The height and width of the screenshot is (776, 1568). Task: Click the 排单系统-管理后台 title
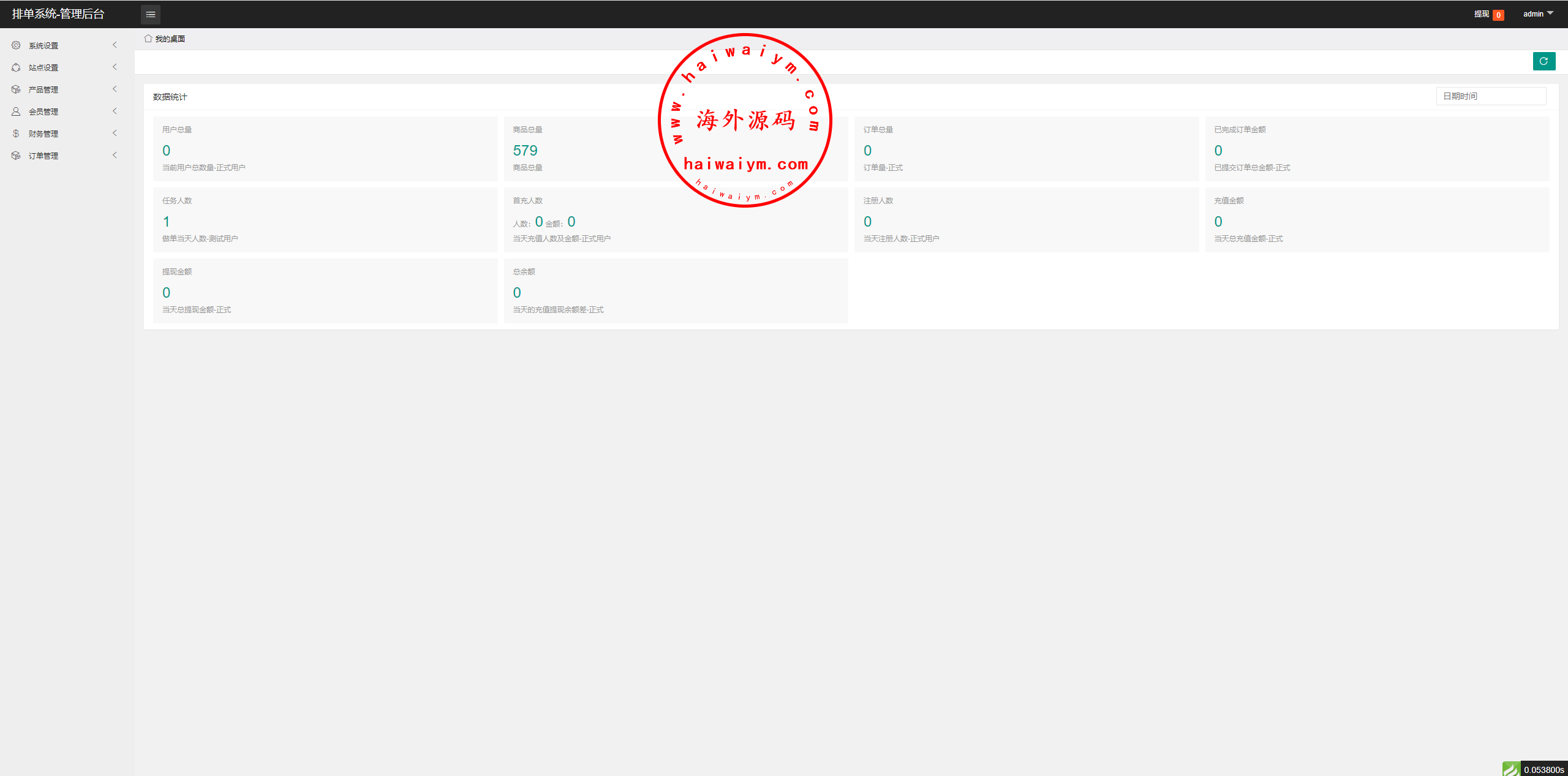click(58, 13)
